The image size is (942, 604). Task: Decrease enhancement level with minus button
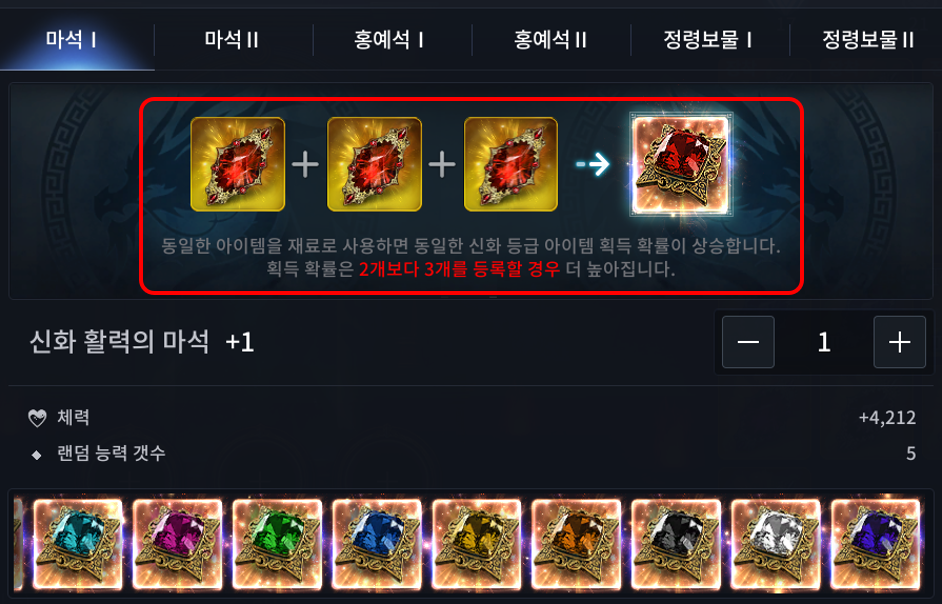[x=748, y=342]
